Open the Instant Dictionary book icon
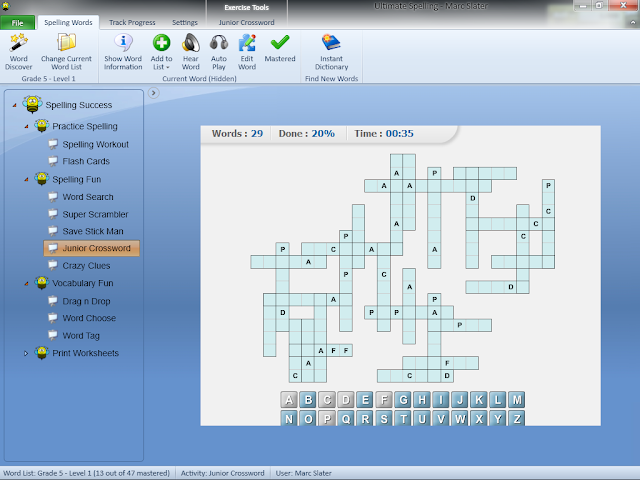This screenshot has height=480, width=640. (x=331, y=52)
